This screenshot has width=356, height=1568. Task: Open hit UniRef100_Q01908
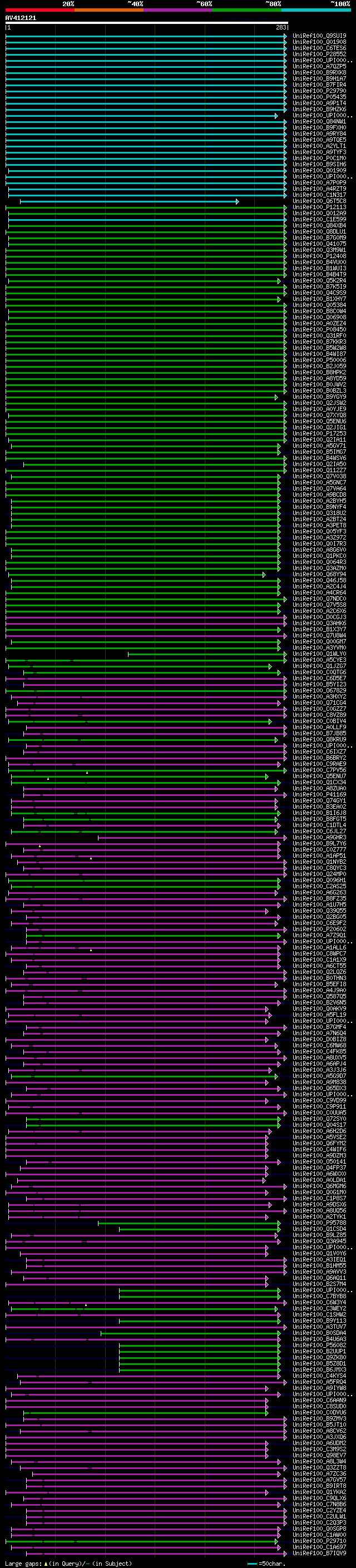(x=319, y=42)
